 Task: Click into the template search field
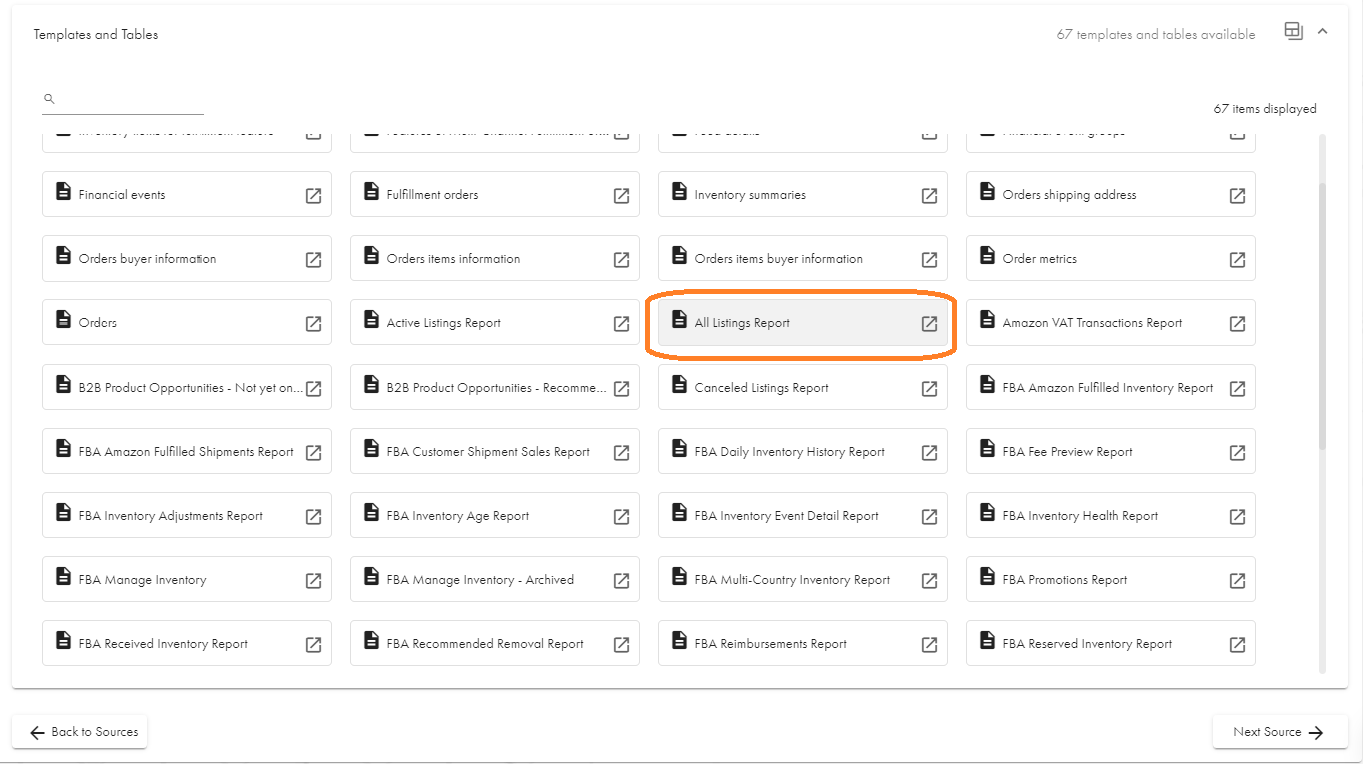pos(130,100)
